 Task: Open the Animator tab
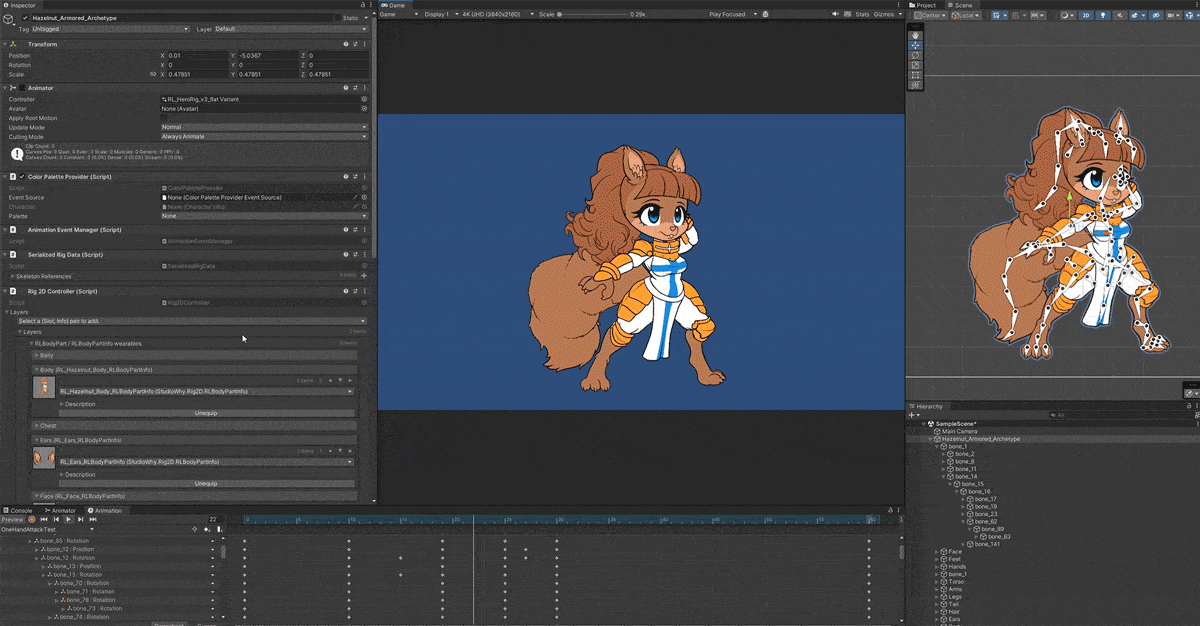[x=61, y=510]
